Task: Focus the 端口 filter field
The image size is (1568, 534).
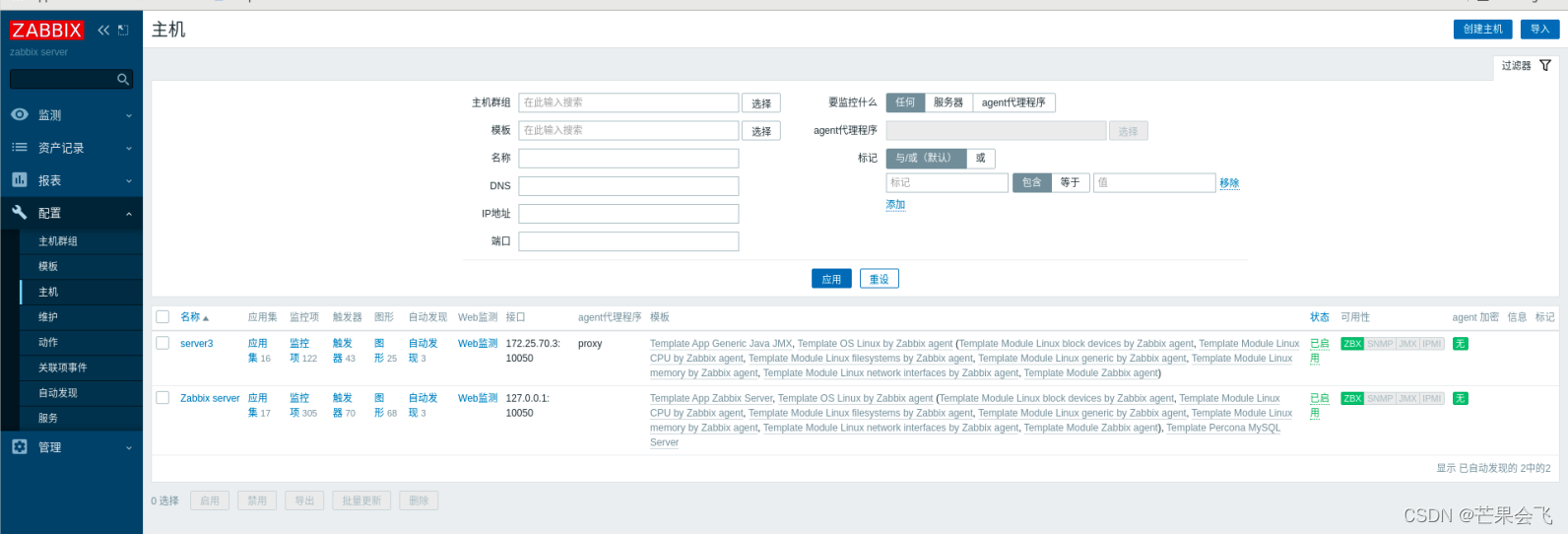Action: click(x=628, y=241)
